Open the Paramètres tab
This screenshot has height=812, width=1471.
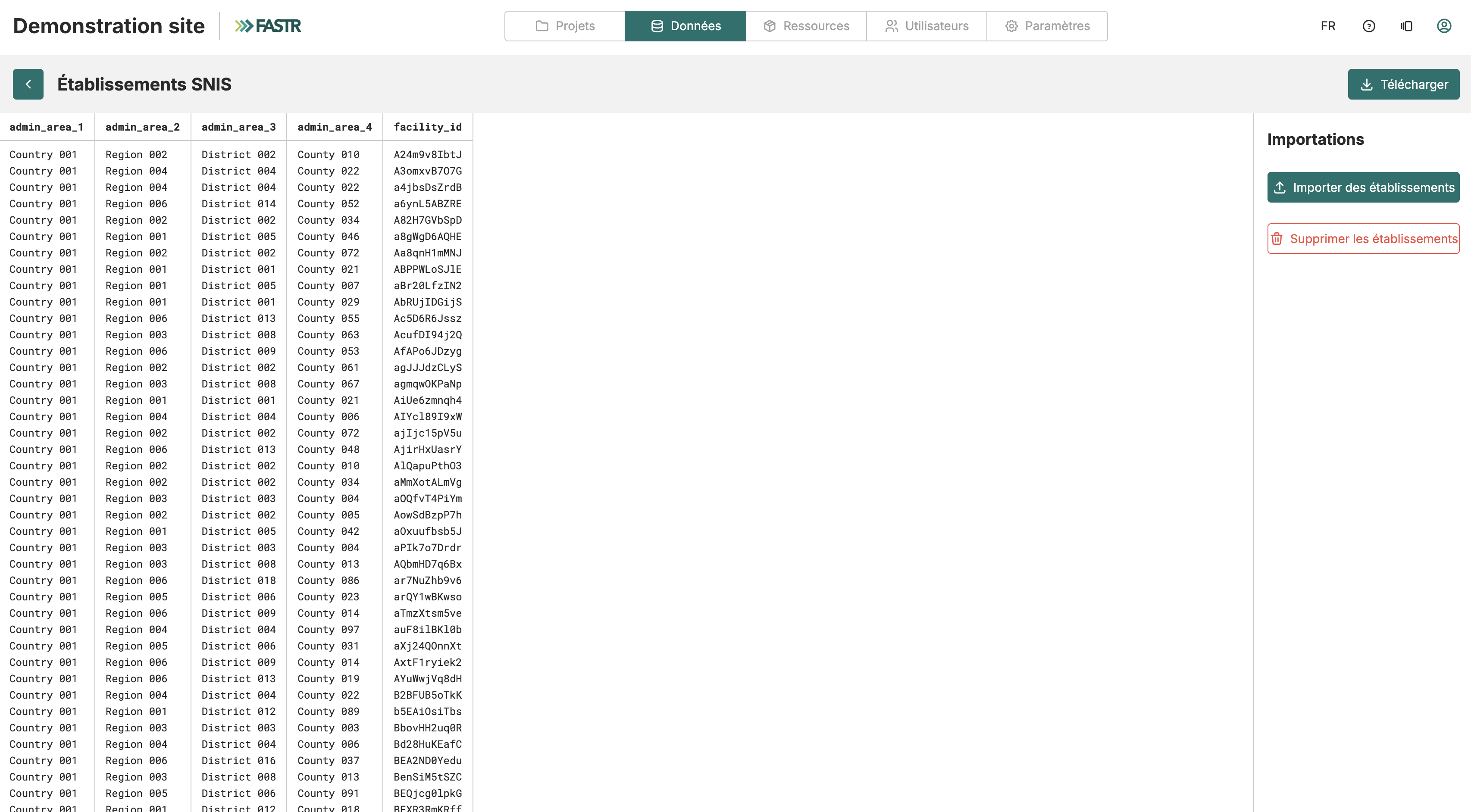pyautogui.click(x=1047, y=26)
